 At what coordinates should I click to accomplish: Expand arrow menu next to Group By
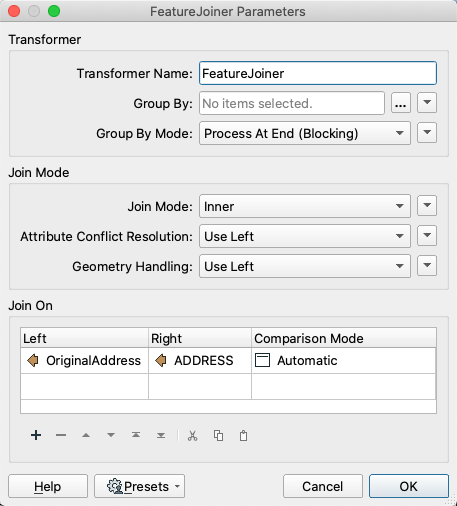(427, 103)
